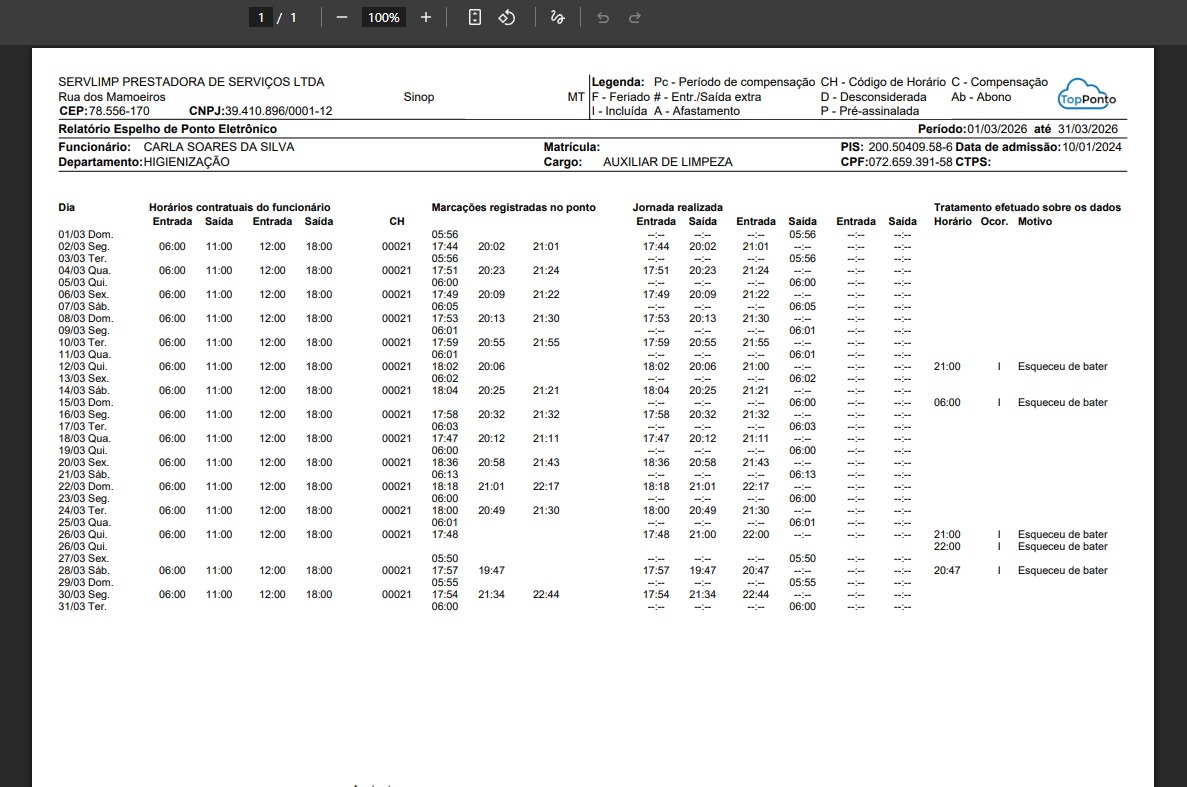Click first 'Esqueceu de bater' motivo entry
This screenshot has height=787, width=1187.
point(1062,367)
